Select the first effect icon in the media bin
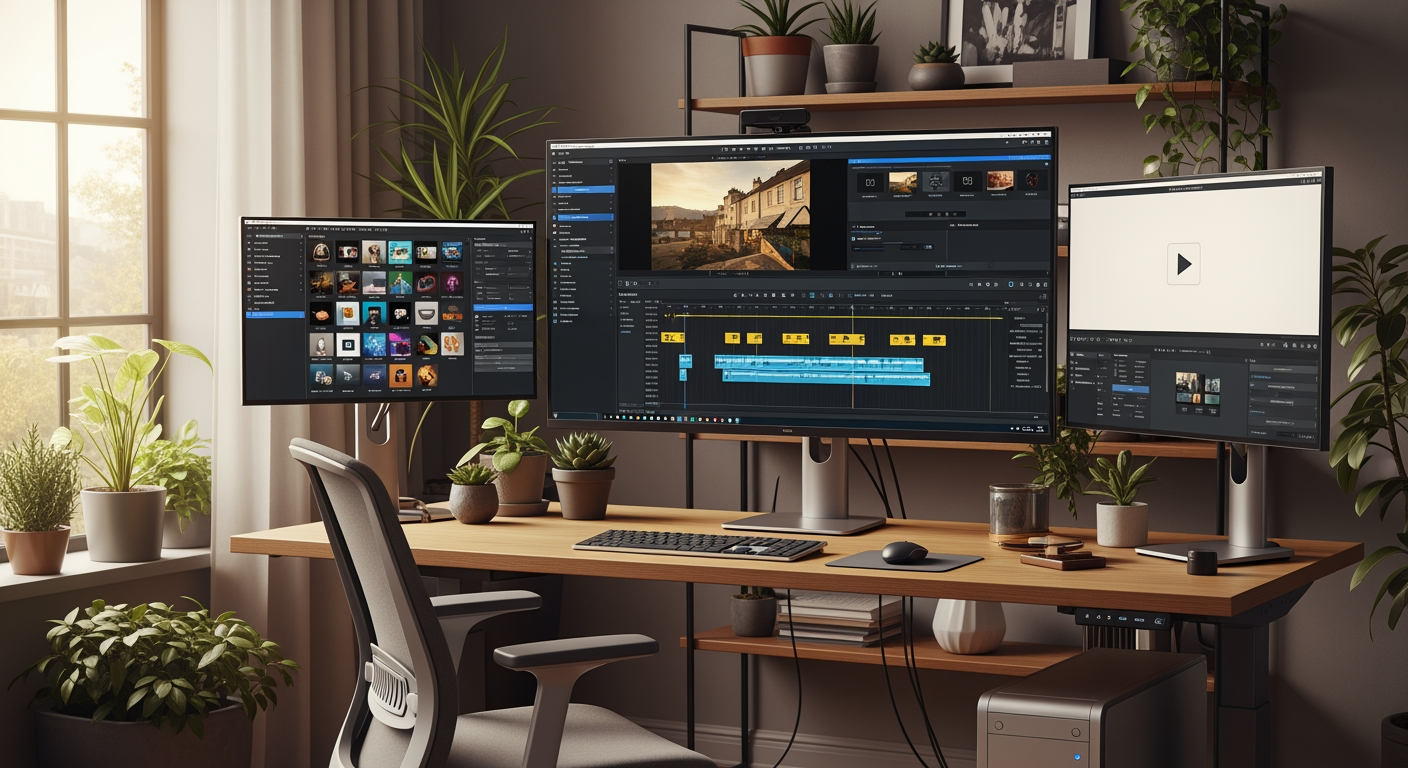This screenshot has width=1408, height=768. 869,182
